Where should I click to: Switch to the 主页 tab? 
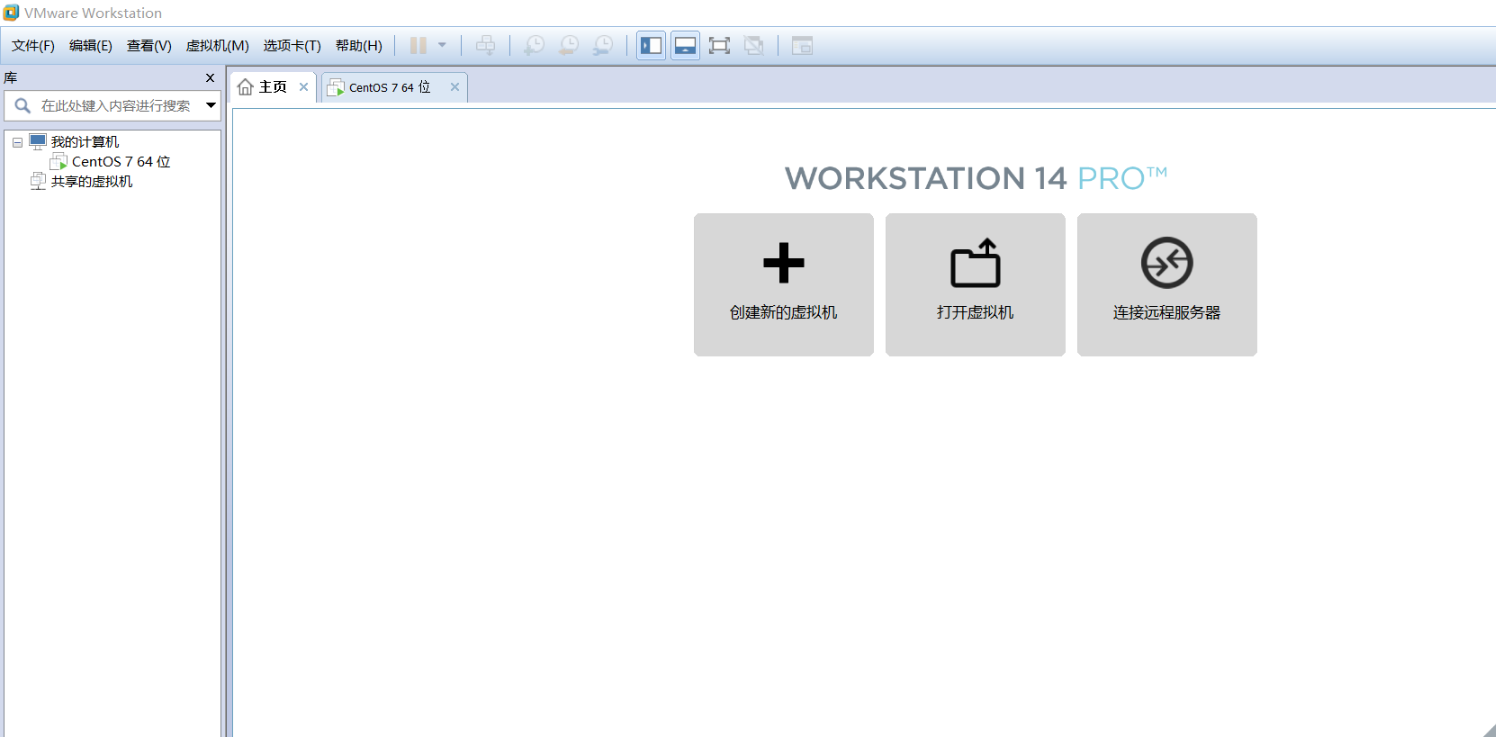pos(272,87)
